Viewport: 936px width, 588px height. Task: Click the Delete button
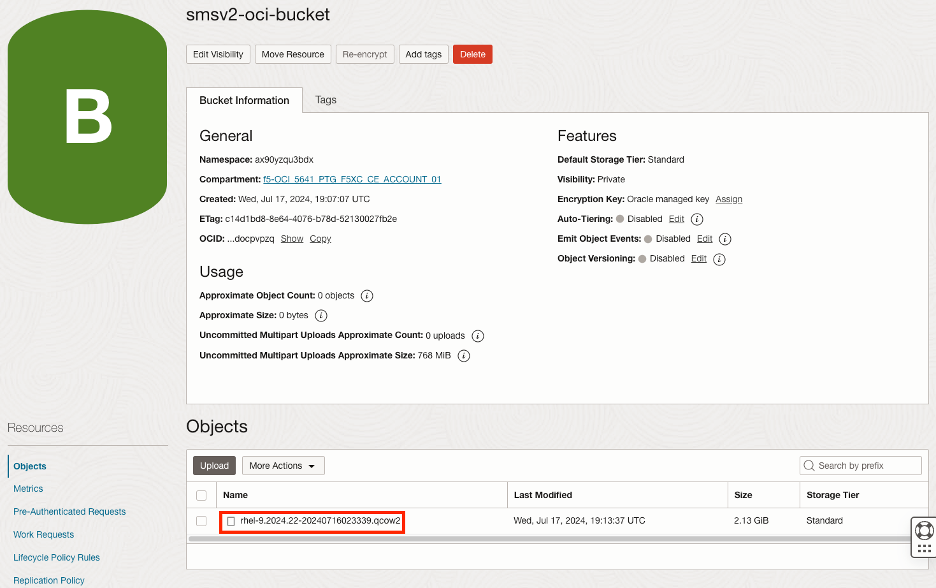(x=472, y=54)
